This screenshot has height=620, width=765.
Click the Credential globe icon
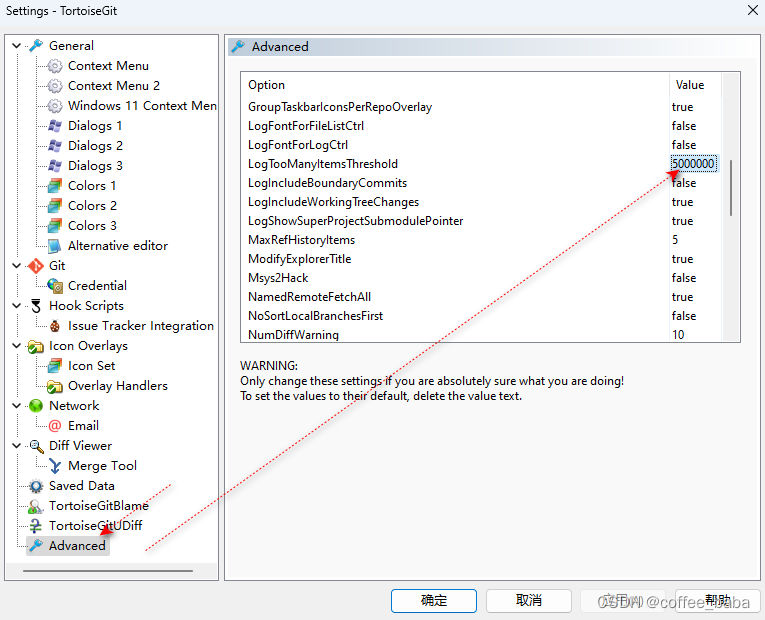[55, 286]
